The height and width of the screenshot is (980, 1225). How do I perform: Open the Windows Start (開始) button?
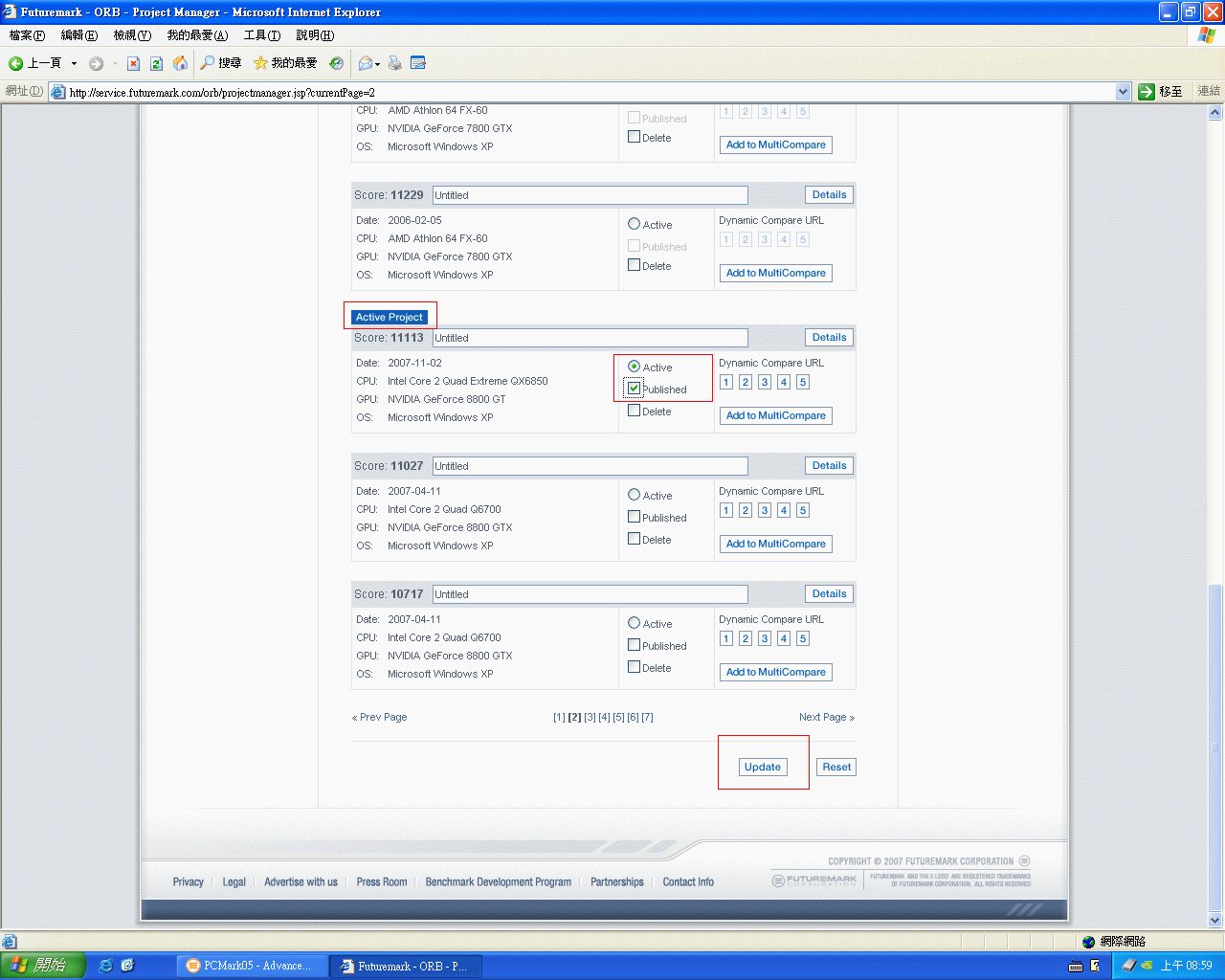[x=42, y=966]
